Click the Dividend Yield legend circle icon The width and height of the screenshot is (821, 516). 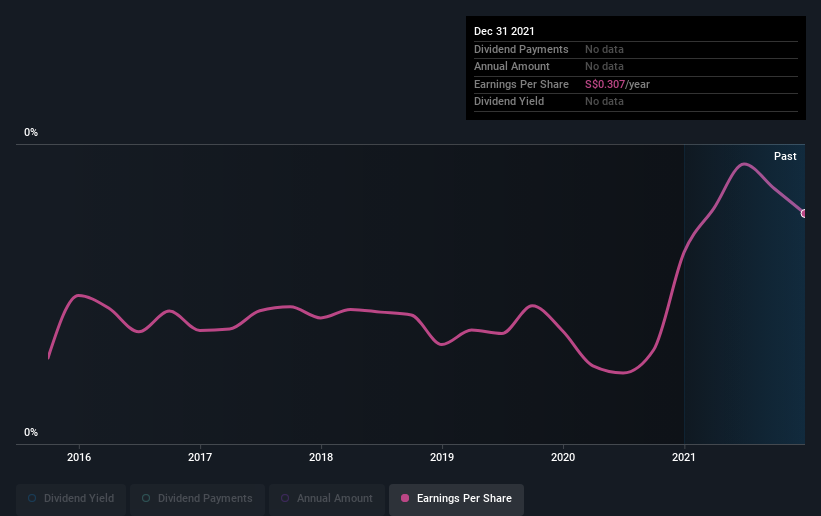coord(32,498)
